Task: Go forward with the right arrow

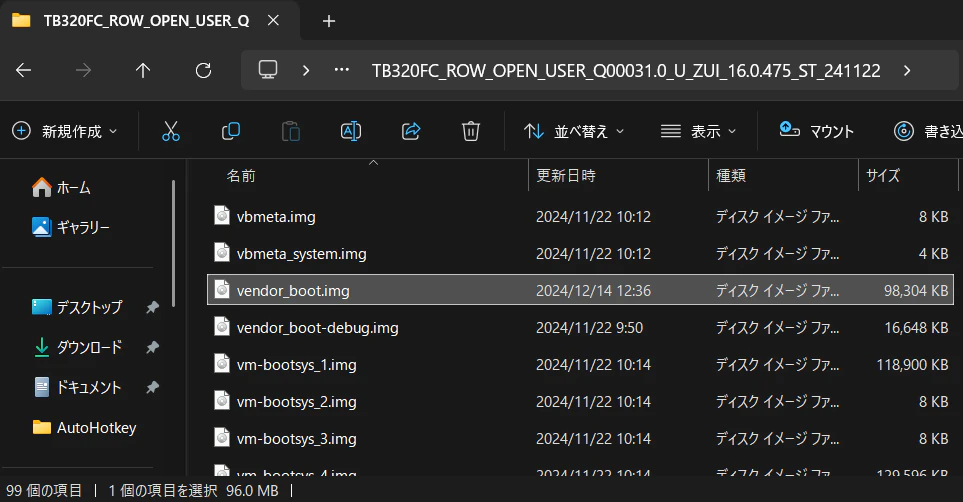Action: pyautogui.click(x=83, y=71)
